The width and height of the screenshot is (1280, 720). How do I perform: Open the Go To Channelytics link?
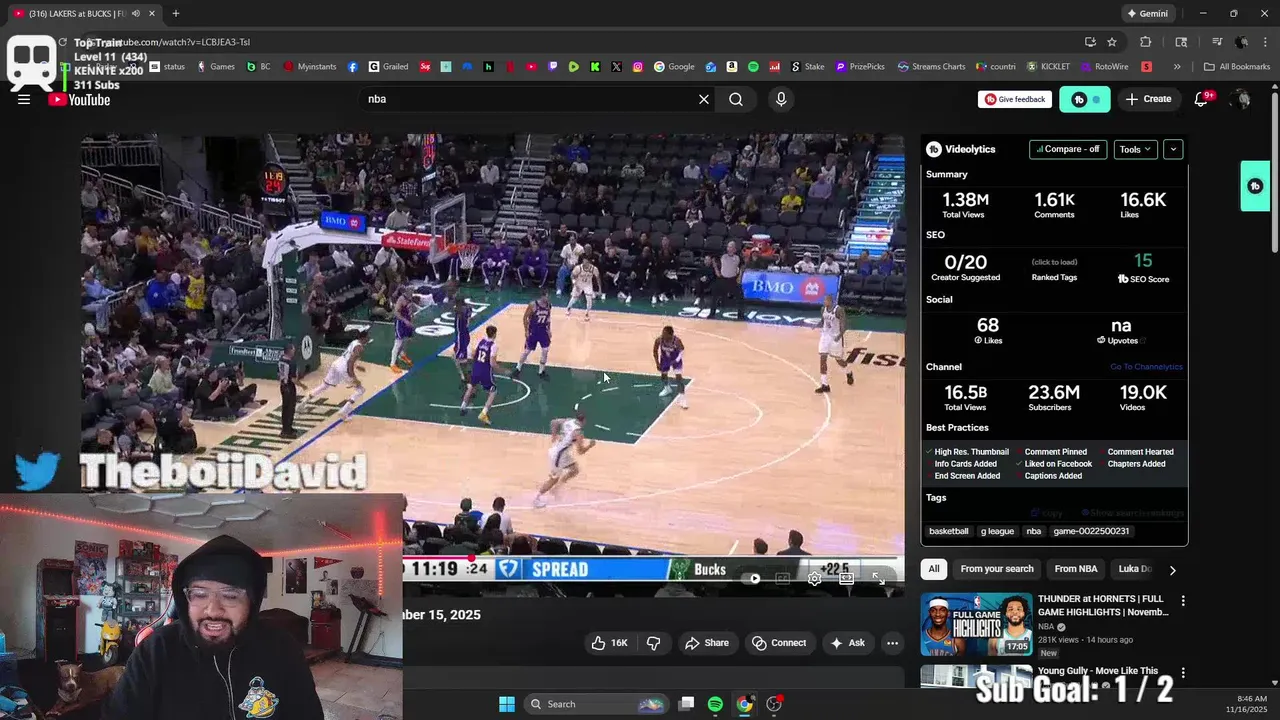1146,367
